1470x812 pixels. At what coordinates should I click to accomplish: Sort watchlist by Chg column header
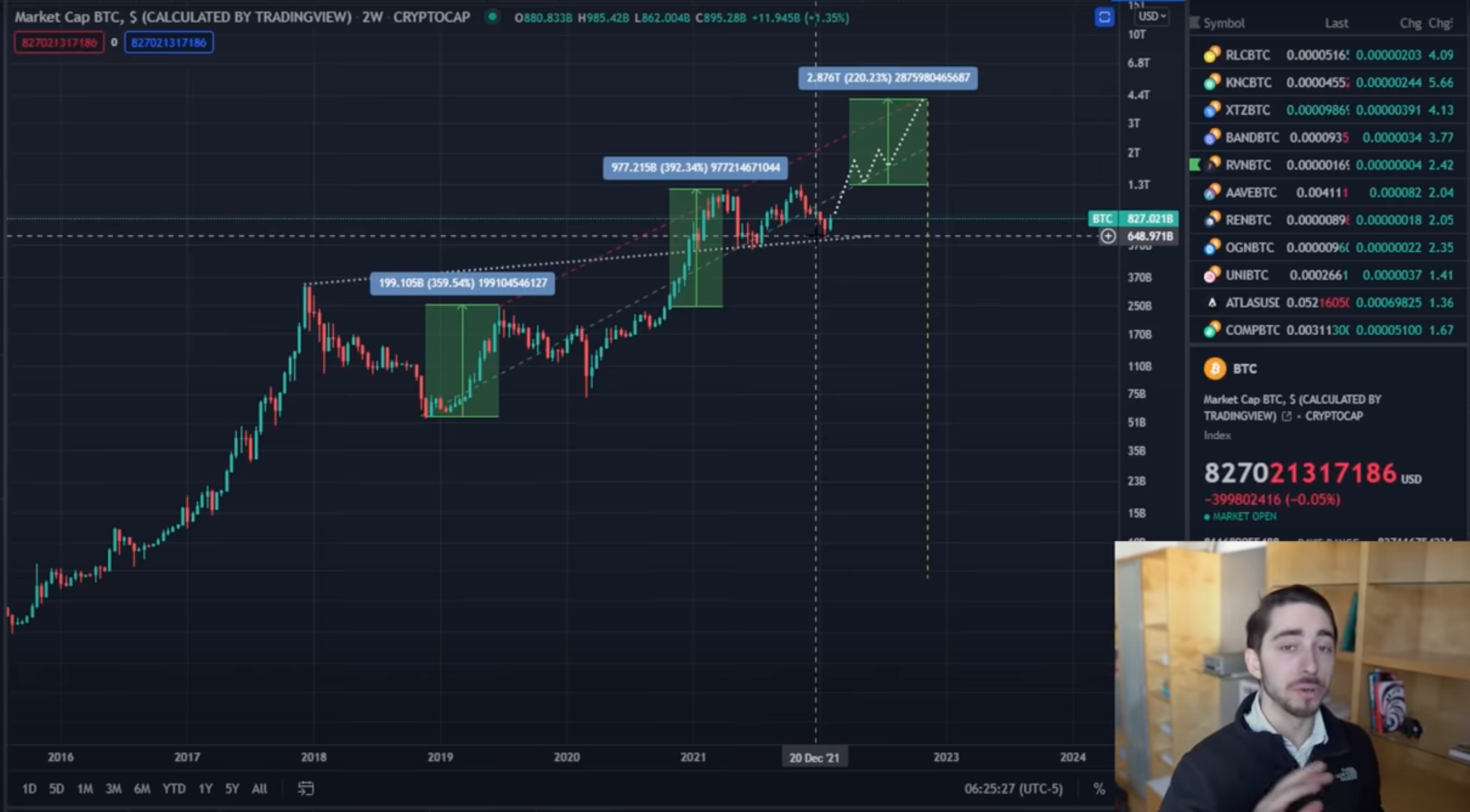[x=1410, y=23]
